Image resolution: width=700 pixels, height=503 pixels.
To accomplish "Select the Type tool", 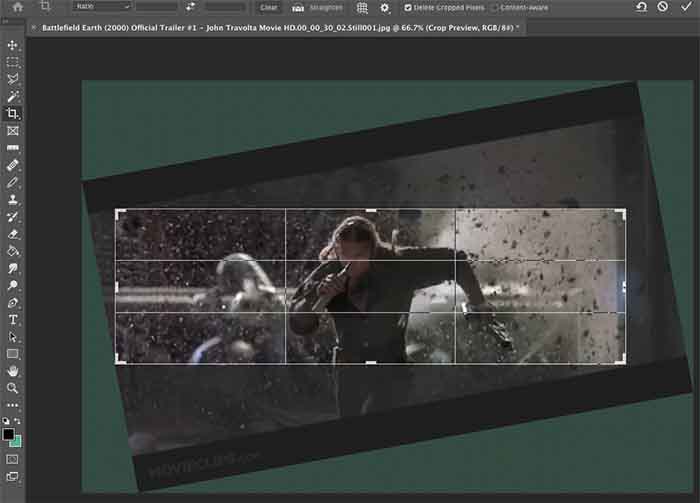I will 13,319.
